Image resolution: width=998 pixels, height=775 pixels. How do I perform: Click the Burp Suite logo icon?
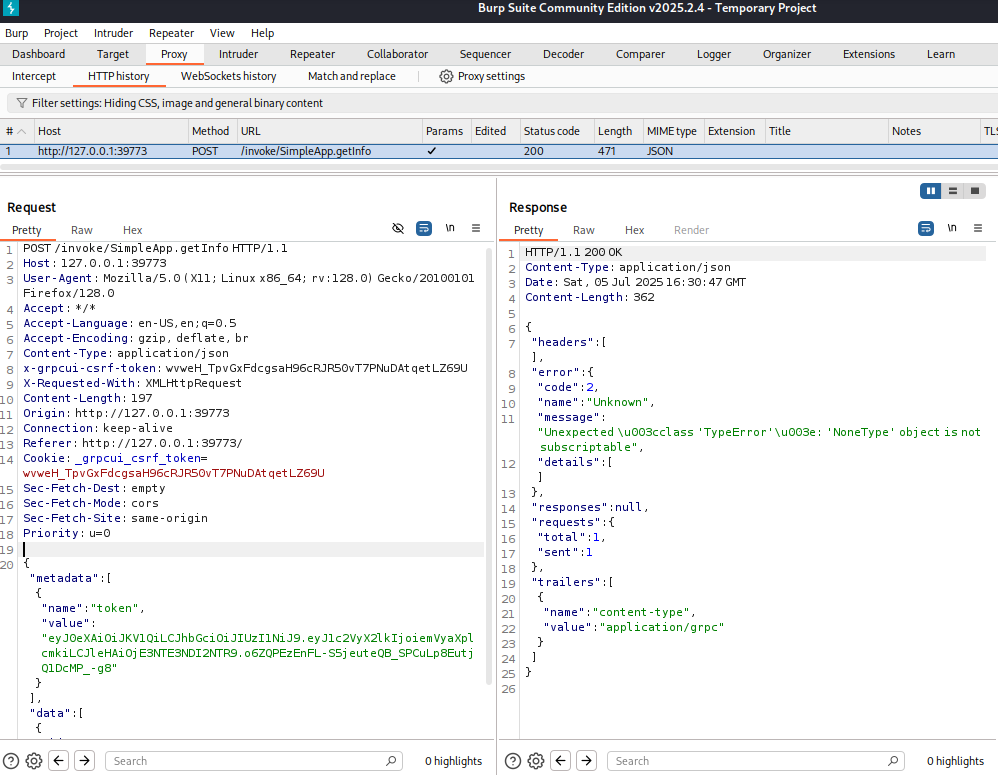[x=12, y=9]
